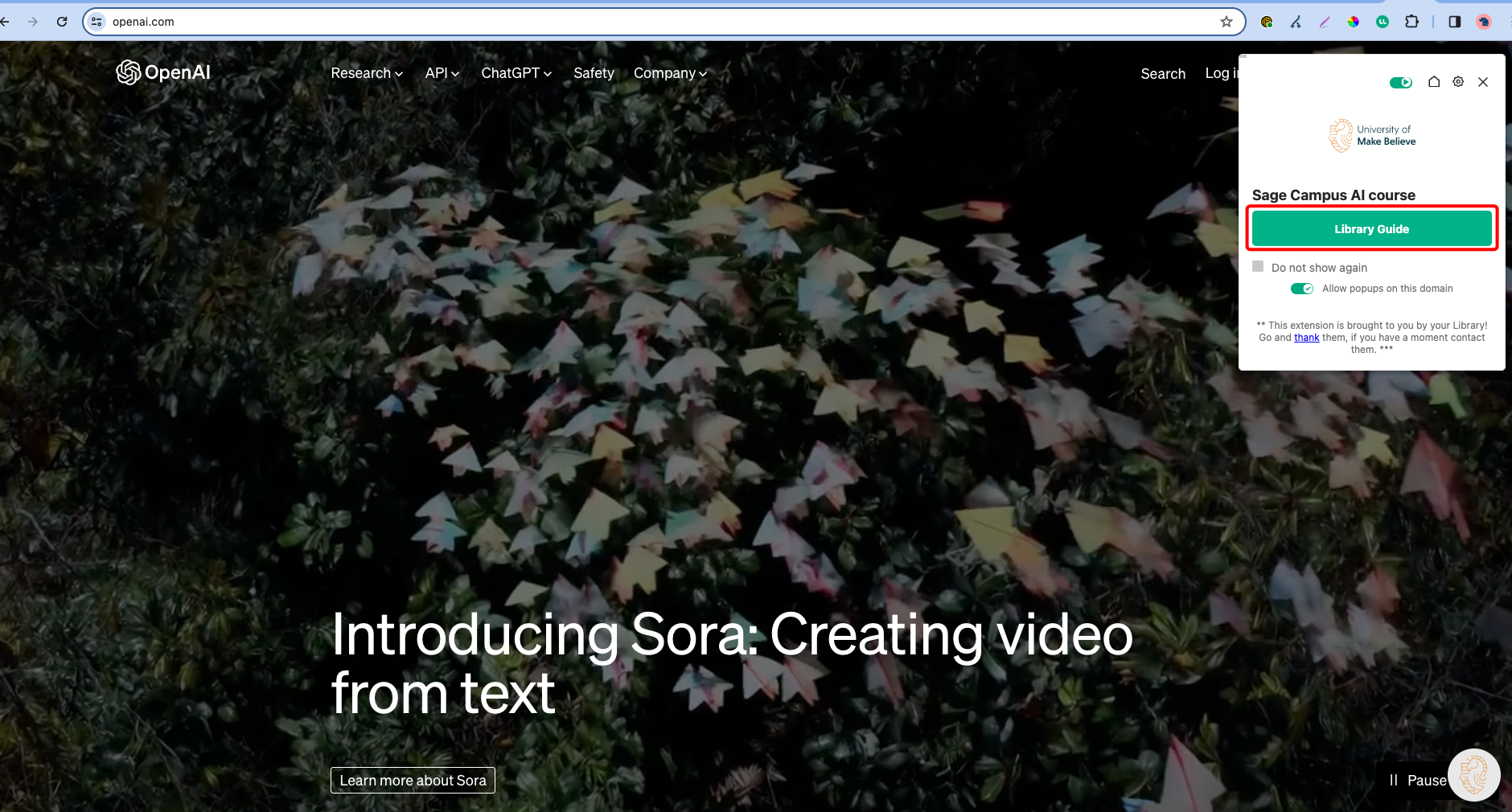Screen dimensions: 1512x812
Task: Go back to the previous page
Action: tap(5, 22)
